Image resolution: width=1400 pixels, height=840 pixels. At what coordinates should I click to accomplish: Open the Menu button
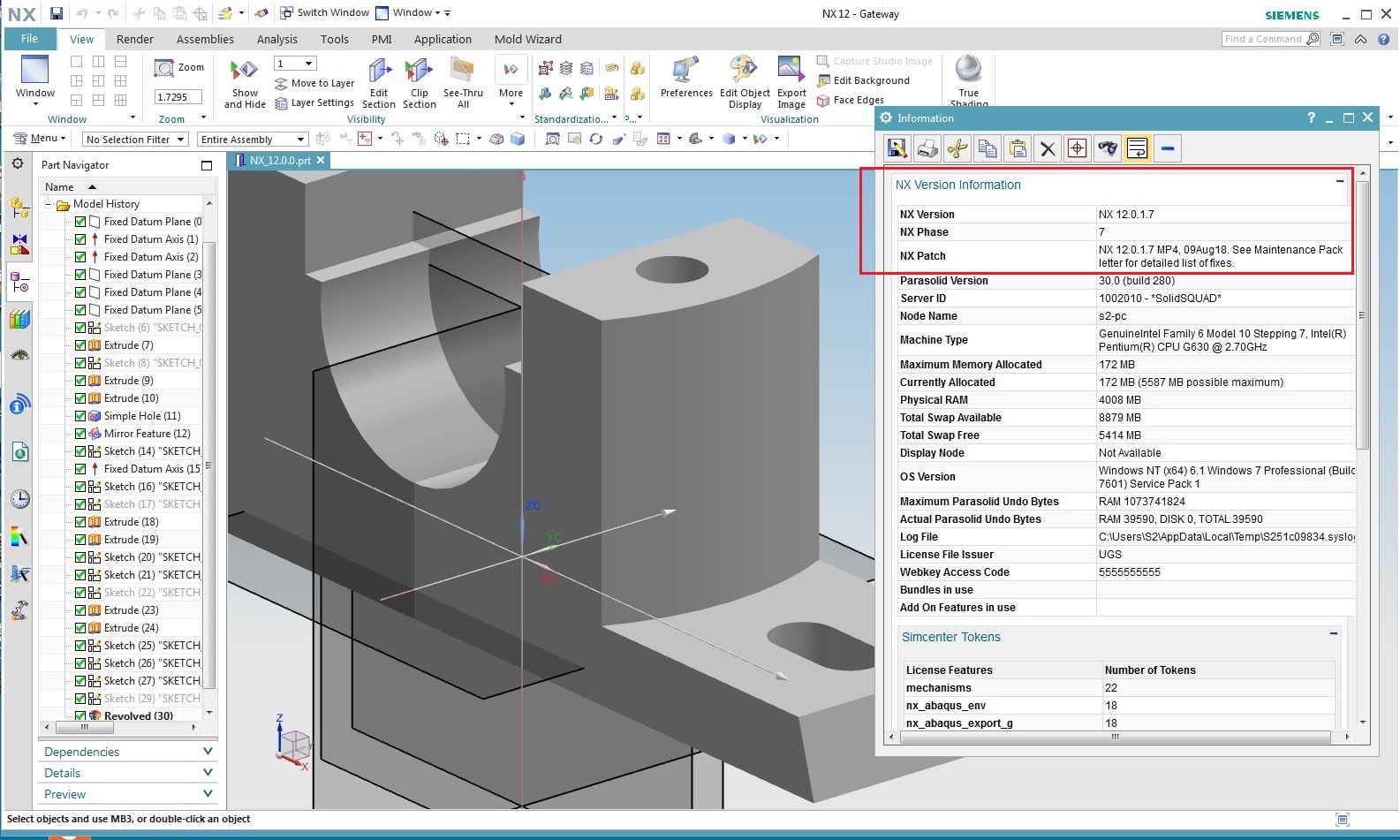[x=40, y=139]
